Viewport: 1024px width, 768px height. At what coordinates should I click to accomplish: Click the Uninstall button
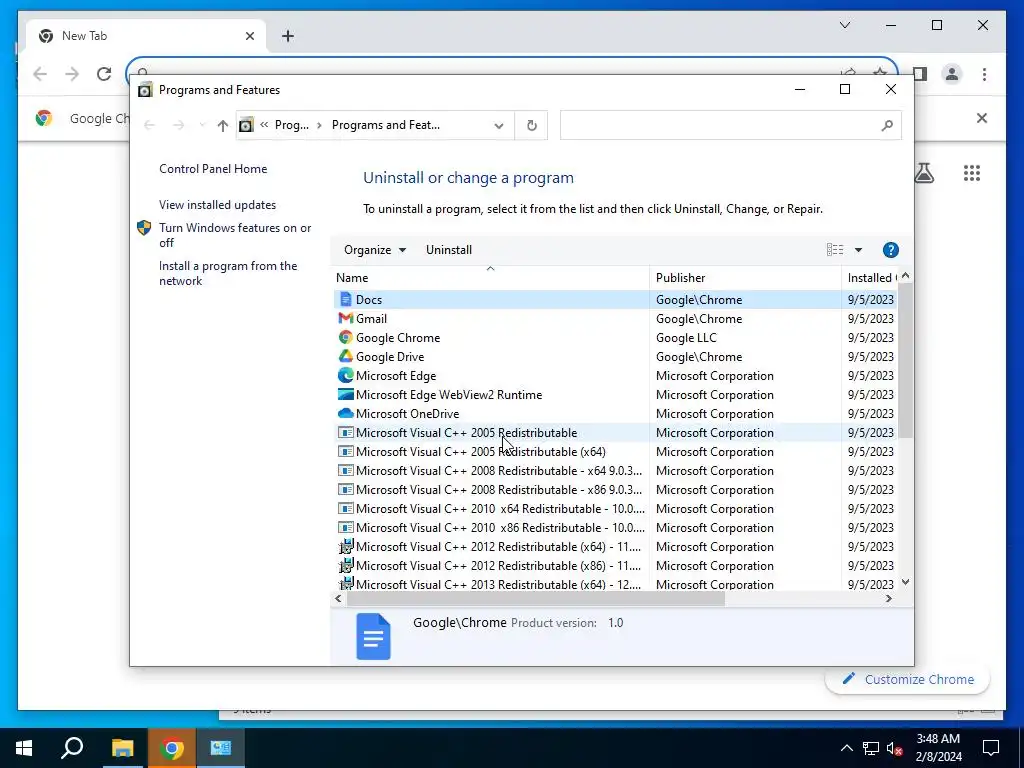pyautogui.click(x=449, y=250)
